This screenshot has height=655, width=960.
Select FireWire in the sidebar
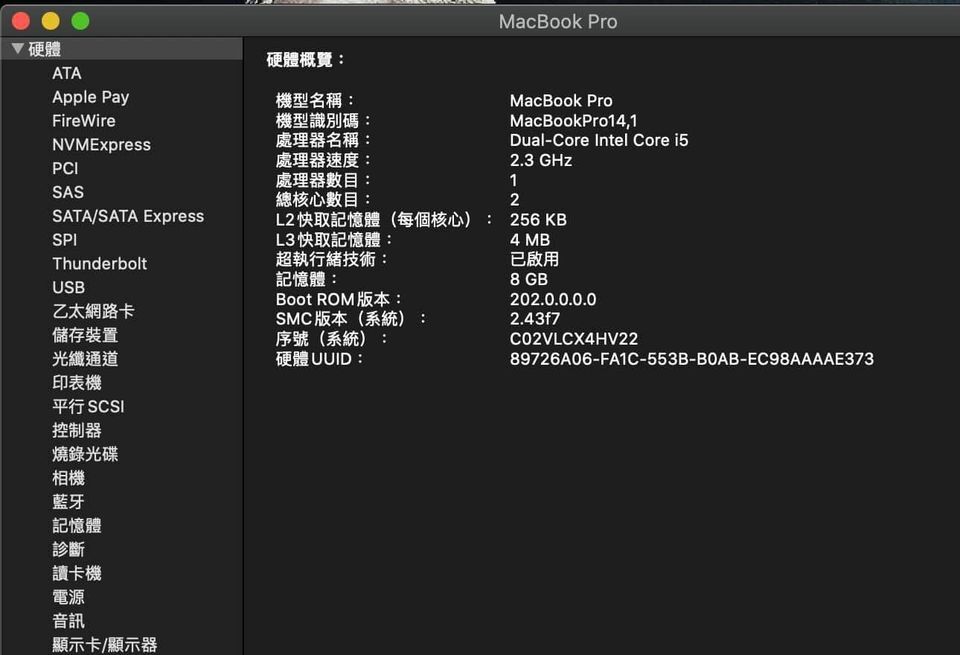coord(84,121)
